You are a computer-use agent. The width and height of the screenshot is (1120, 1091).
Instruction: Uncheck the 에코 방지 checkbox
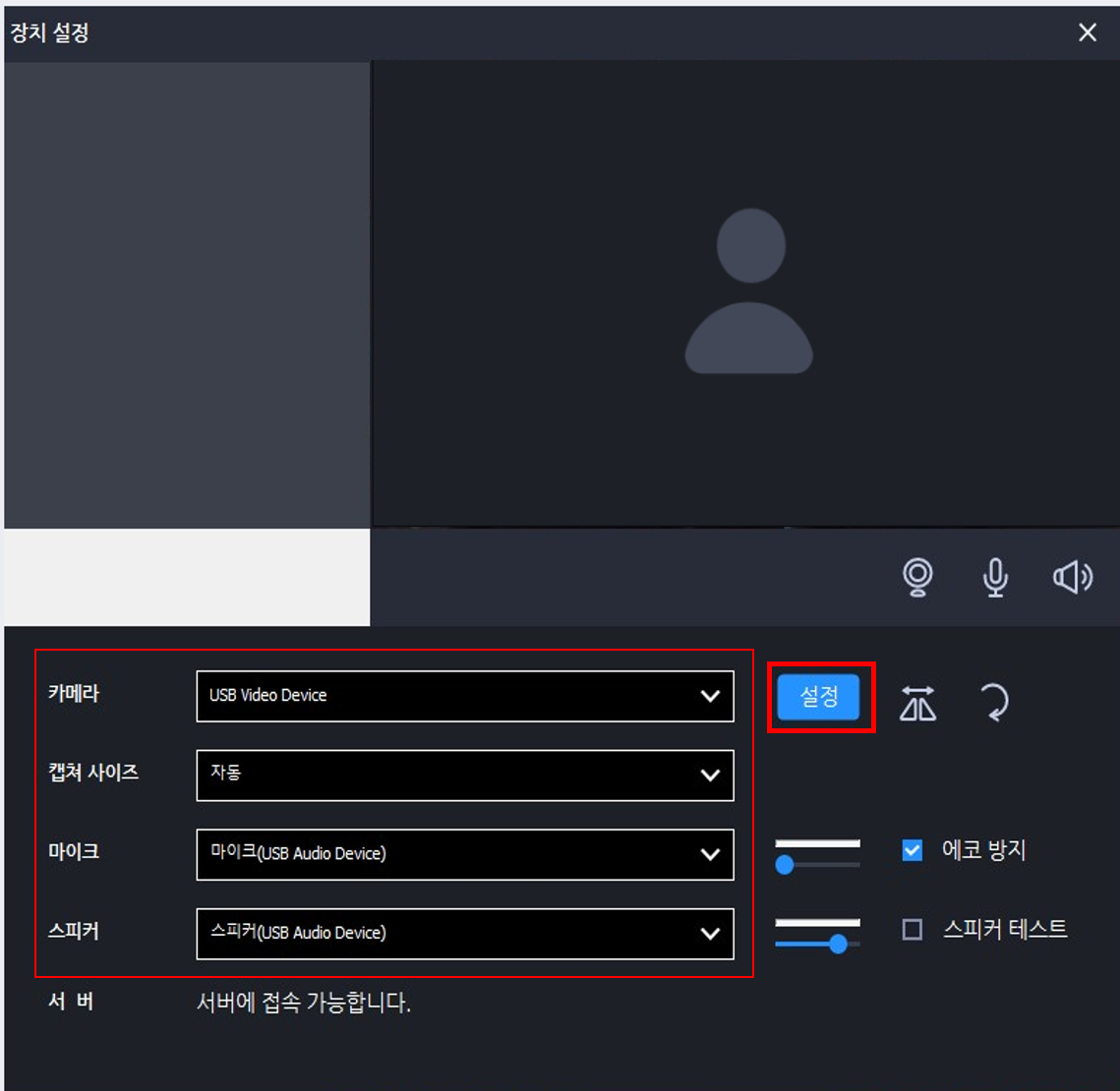pos(913,850)
